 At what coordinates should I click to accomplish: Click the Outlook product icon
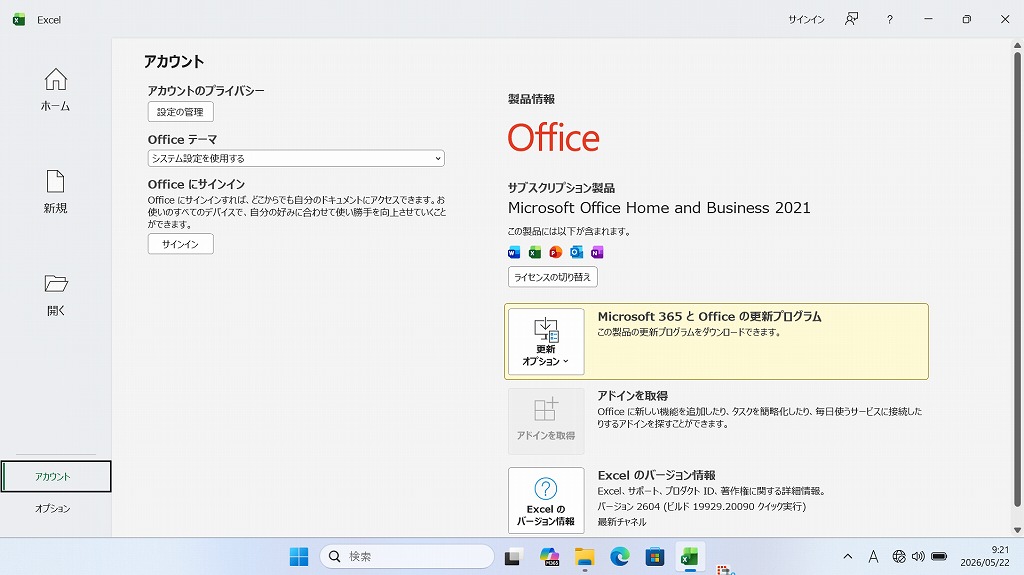(x=577, y=252)
